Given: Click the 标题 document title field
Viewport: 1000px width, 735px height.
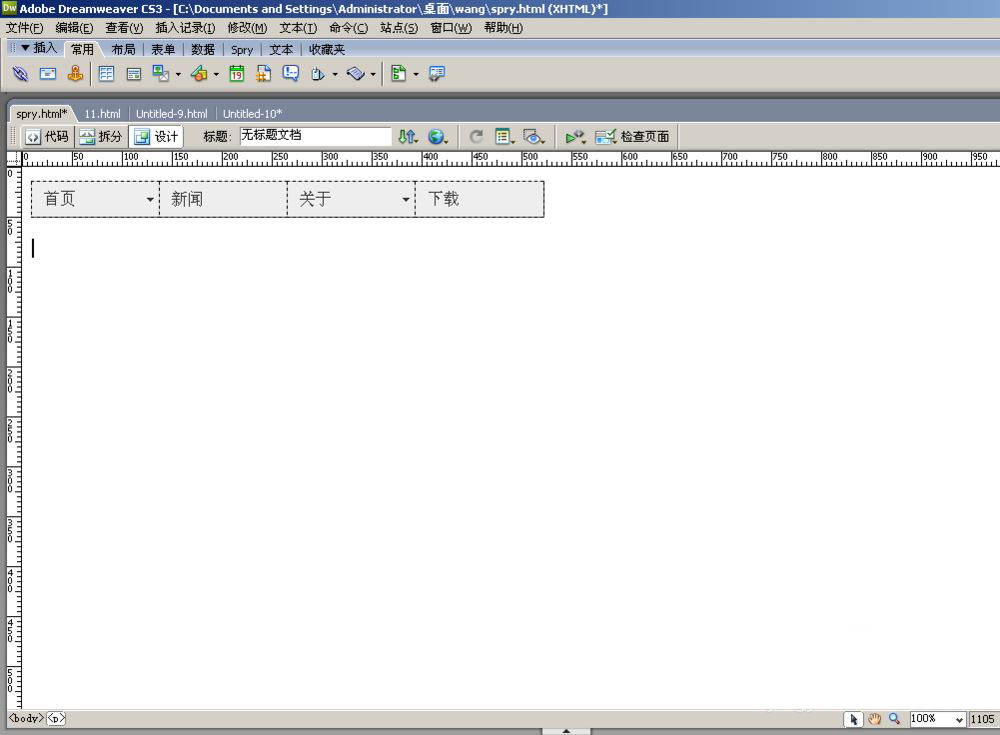Looking at the screenshot, I should (x=315, y=136).
